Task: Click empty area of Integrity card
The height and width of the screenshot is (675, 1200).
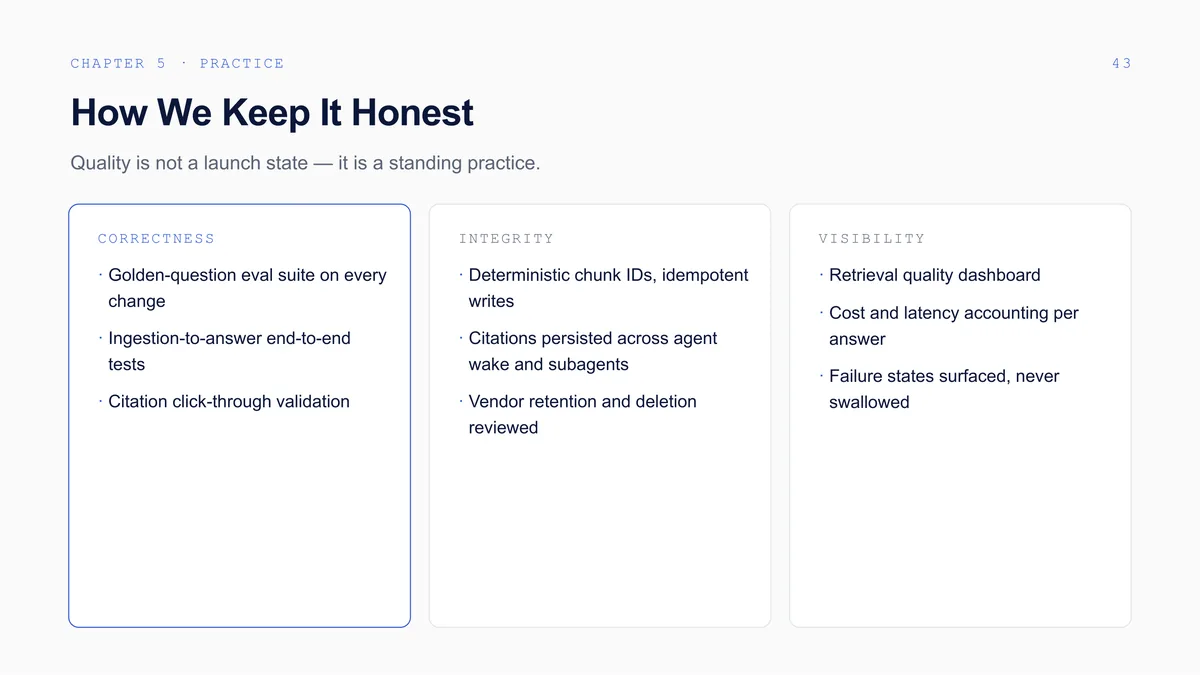Action: pyautogui.click(x=600, y=530)
